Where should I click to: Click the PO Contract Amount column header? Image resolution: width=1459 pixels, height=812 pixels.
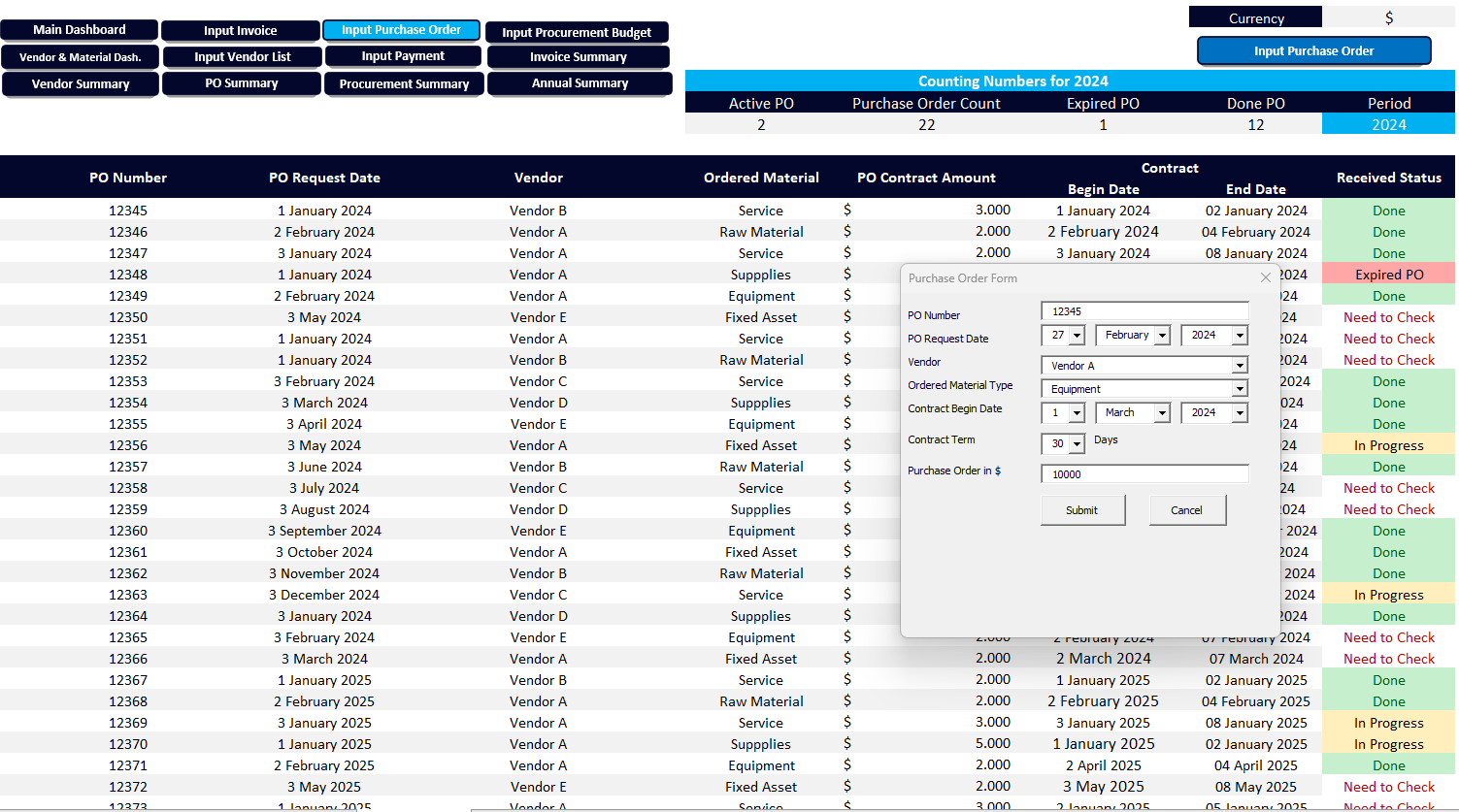coord(926,178)
